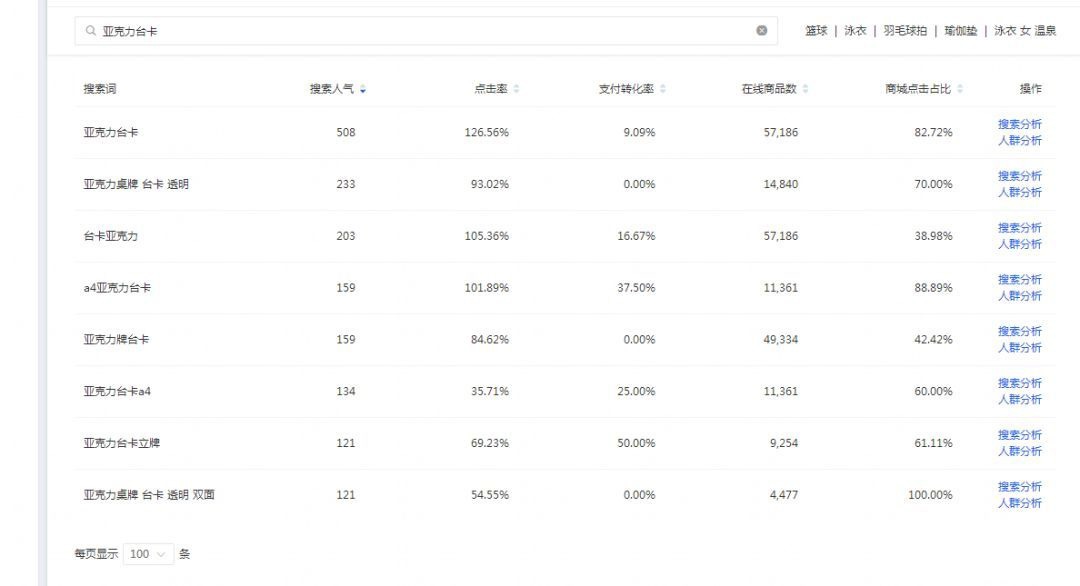Select the 亚克力台卡a4 keyword cell

click(x=117, y=391)
